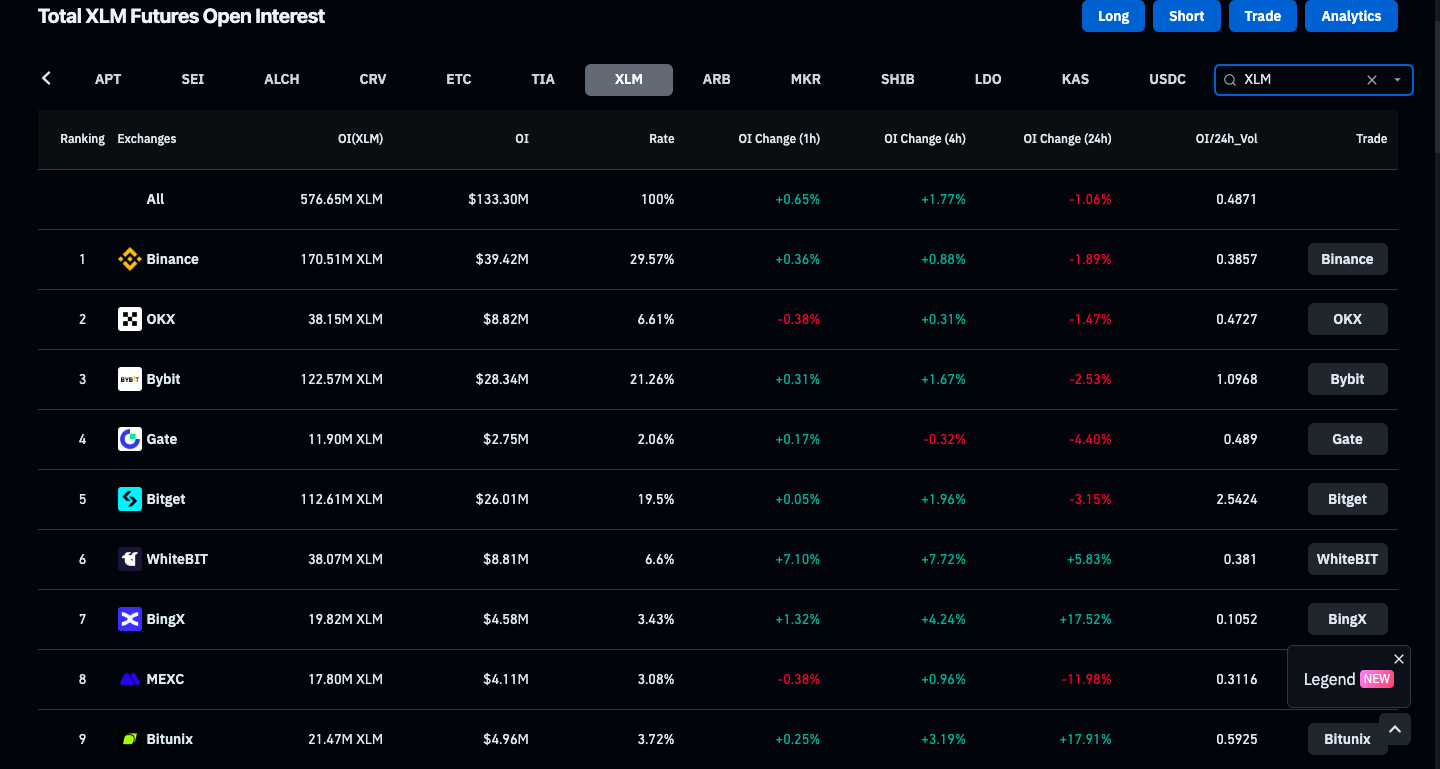Sort by the Rate column header

pos(661,139)
